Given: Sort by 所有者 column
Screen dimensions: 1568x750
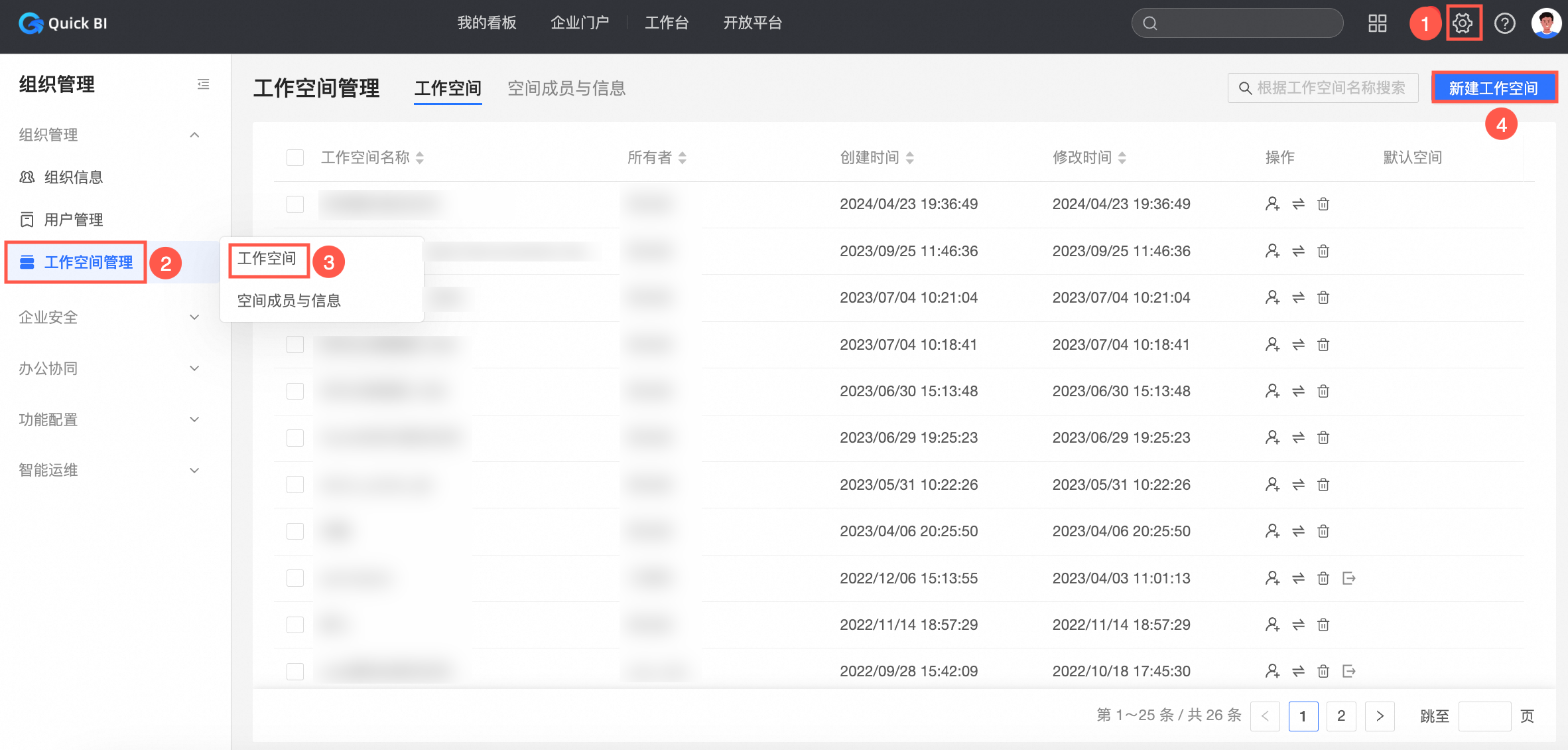Looking at the screenshot, I should (x=683, y=157).
